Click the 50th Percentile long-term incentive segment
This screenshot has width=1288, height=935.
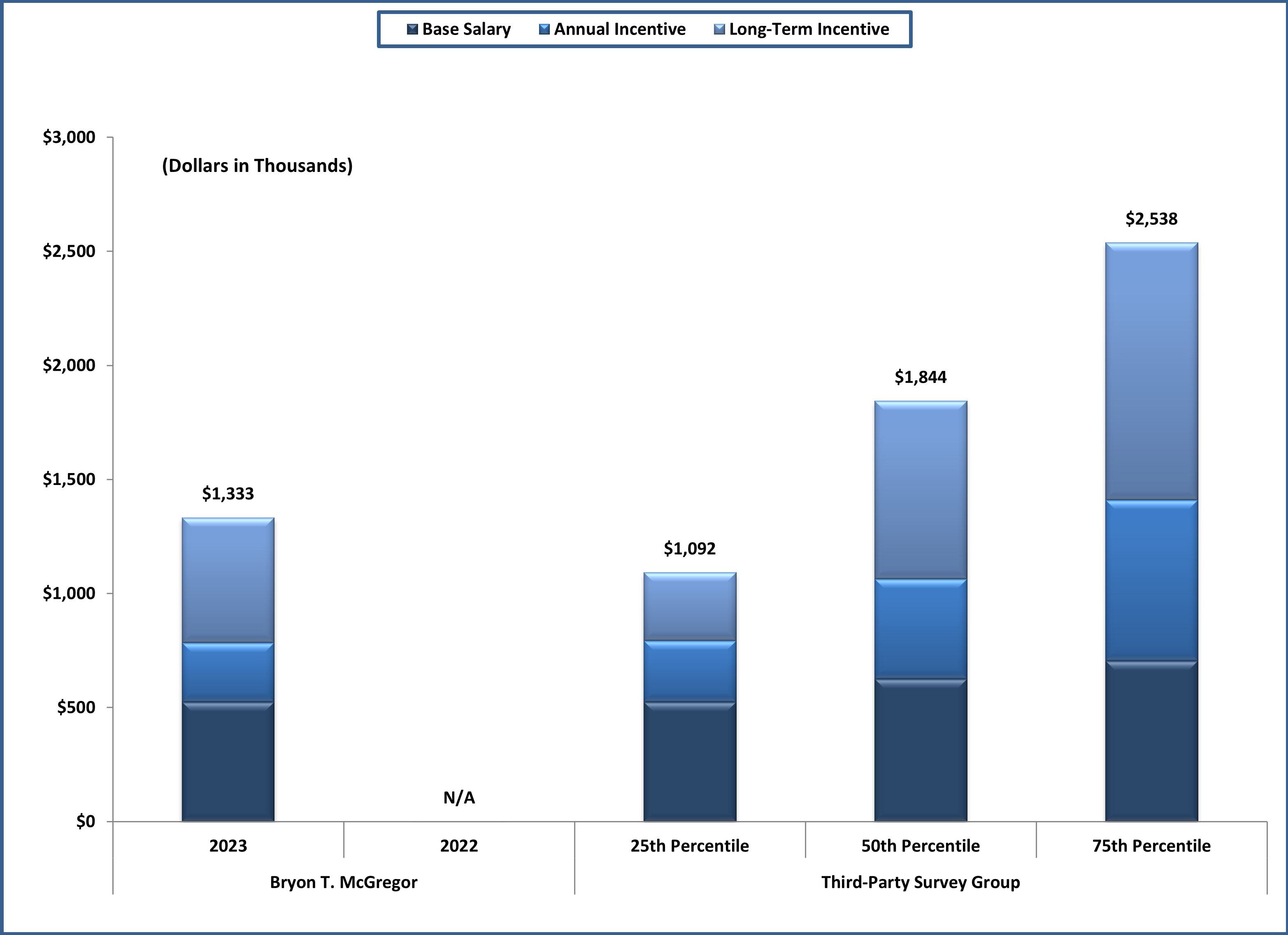point(921,490)
